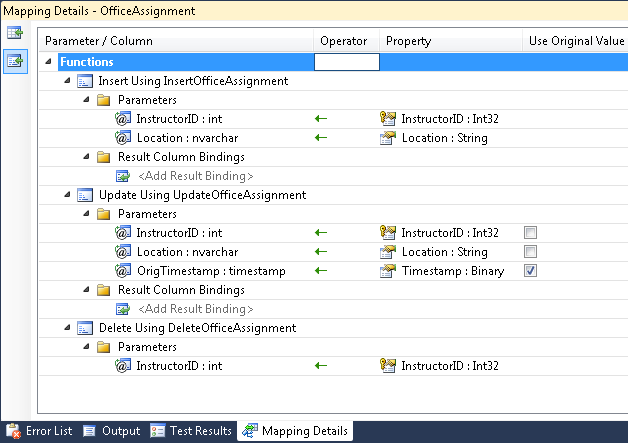Collapse the Functions root node
Image resolution: width=628 pixels, height=443 pixels.
coord(49,62)
